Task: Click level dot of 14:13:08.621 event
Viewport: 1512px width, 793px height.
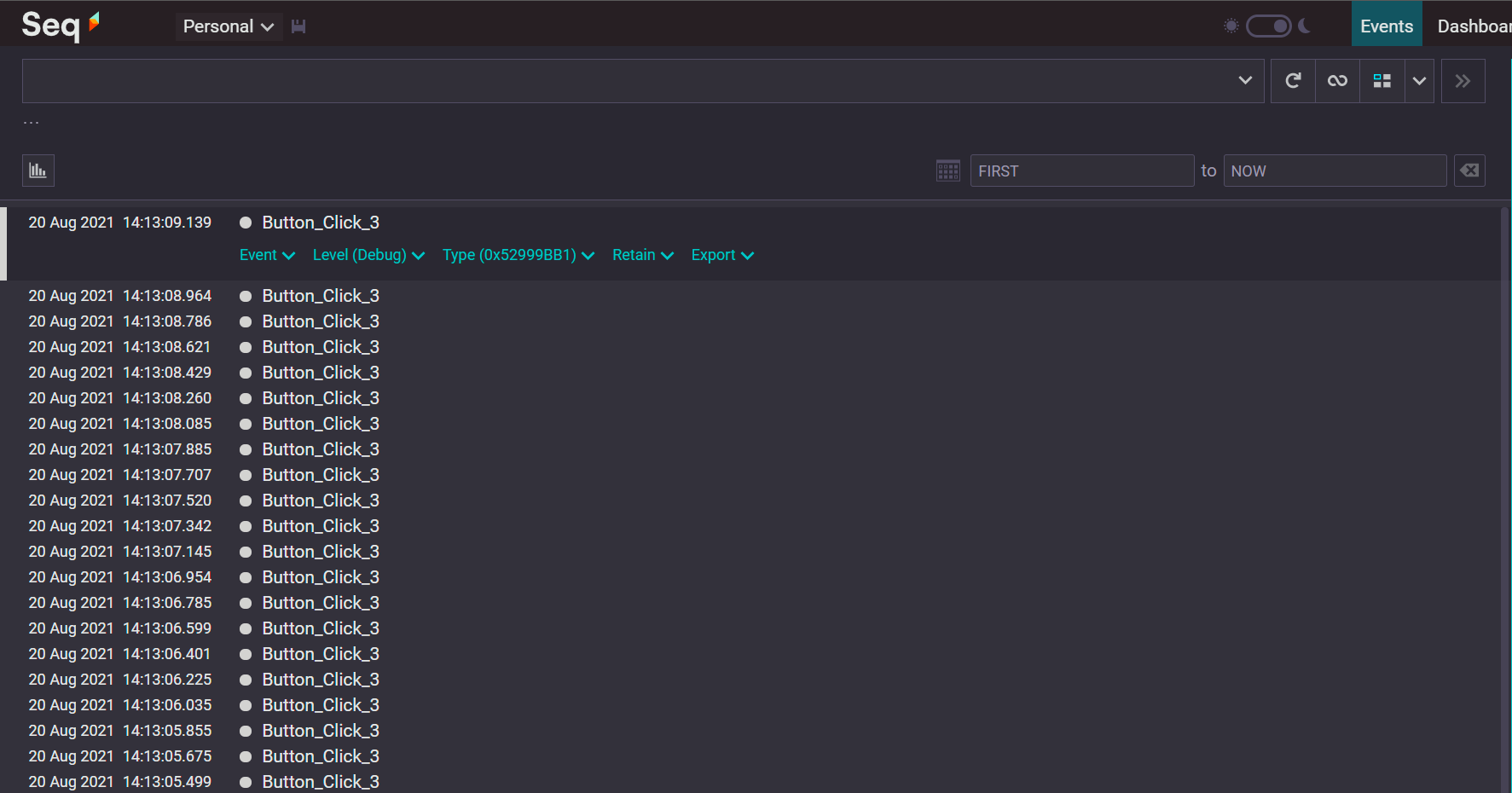Action: pos(246,347)
